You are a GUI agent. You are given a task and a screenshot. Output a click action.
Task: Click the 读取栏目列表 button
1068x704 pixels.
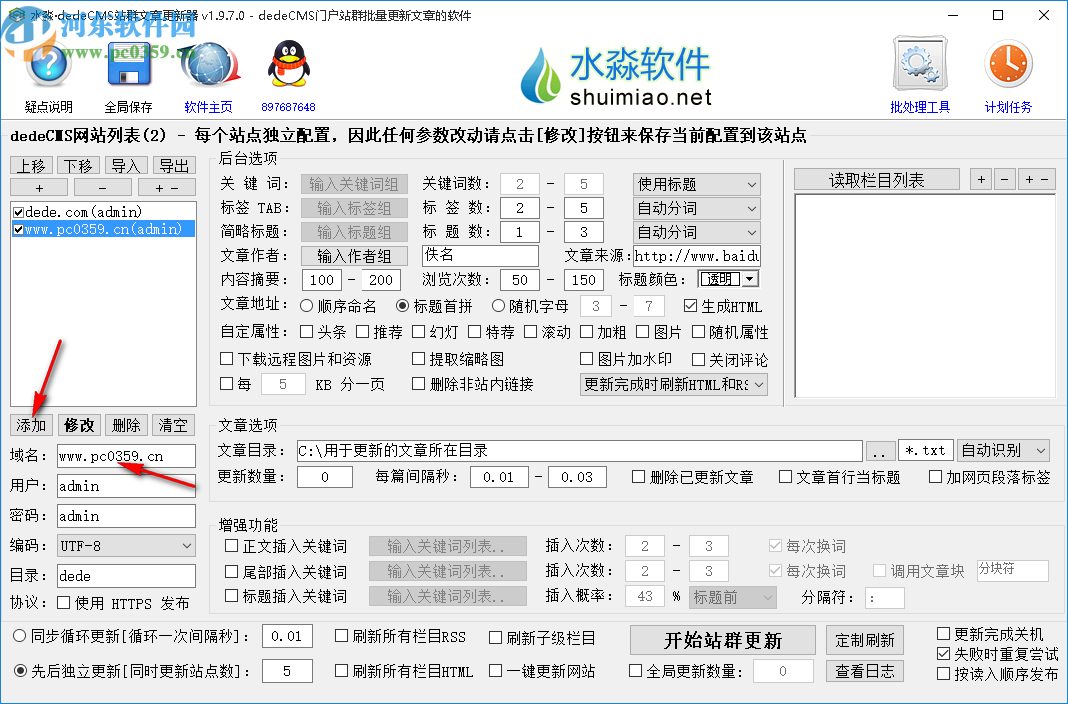coord(875,179)
